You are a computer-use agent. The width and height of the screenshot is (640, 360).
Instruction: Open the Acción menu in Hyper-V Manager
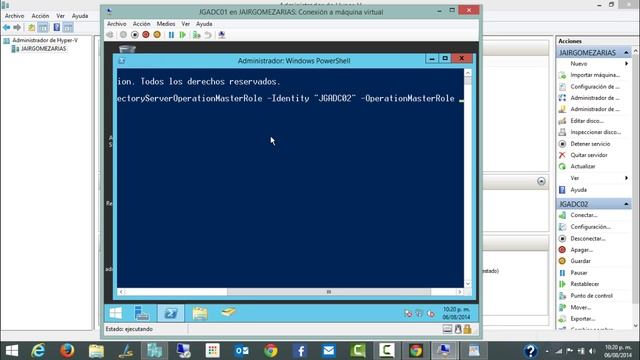click(x=40, y=16)
